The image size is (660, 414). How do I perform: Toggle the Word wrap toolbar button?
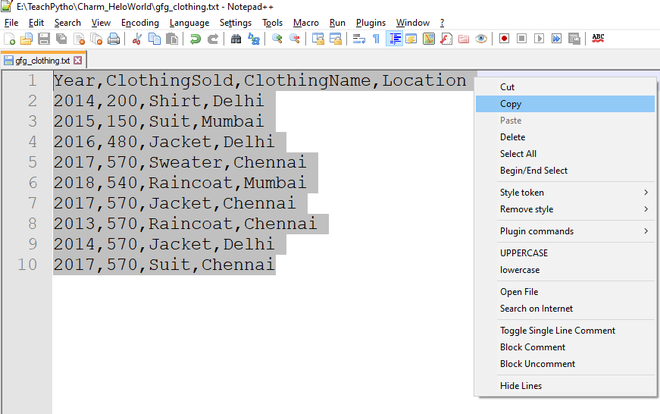(x=359, y=39)
